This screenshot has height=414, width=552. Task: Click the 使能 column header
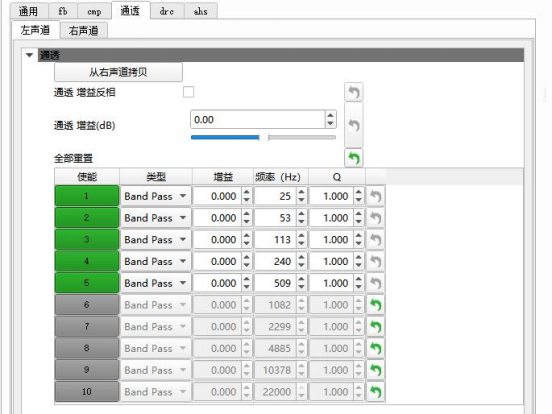click(x=87, y=177)
